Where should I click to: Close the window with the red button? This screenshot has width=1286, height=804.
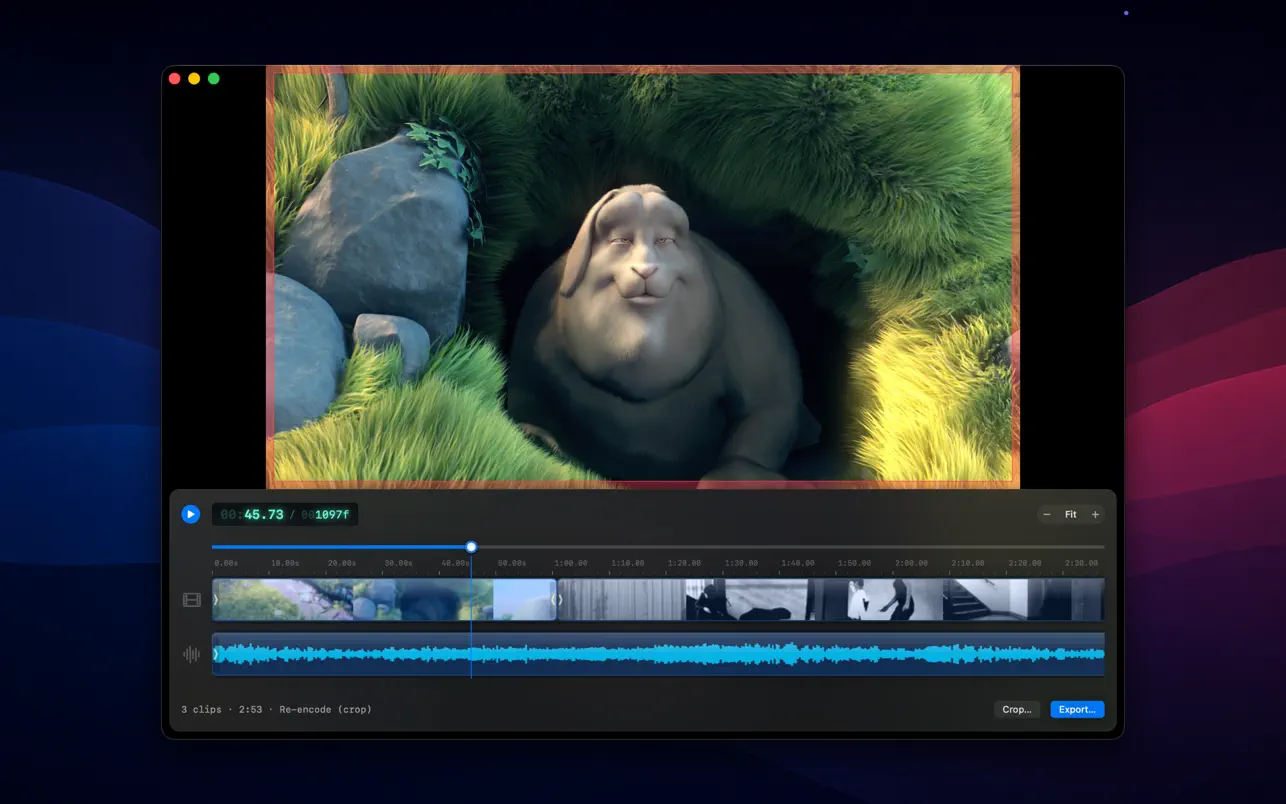click(175, 78)
